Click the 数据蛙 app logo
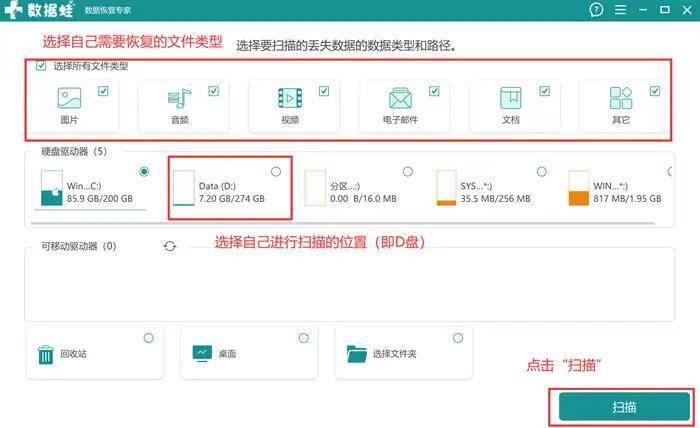The height and width of the screenshot is (428, 700). pos(39,9)
